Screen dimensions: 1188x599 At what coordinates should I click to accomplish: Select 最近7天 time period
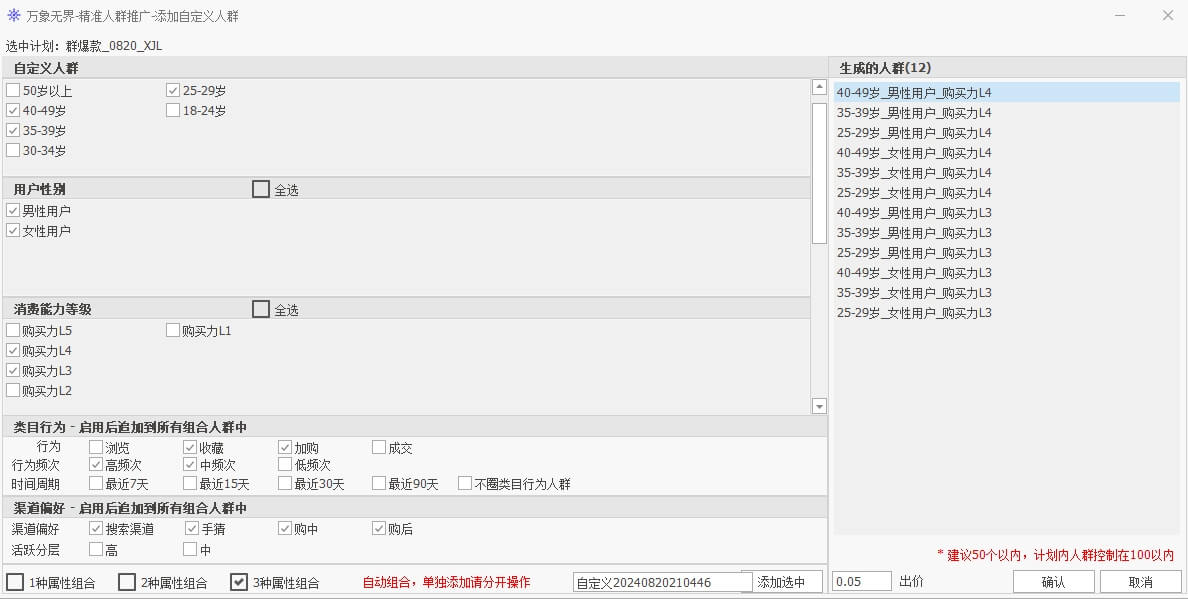tap(96, 484)
